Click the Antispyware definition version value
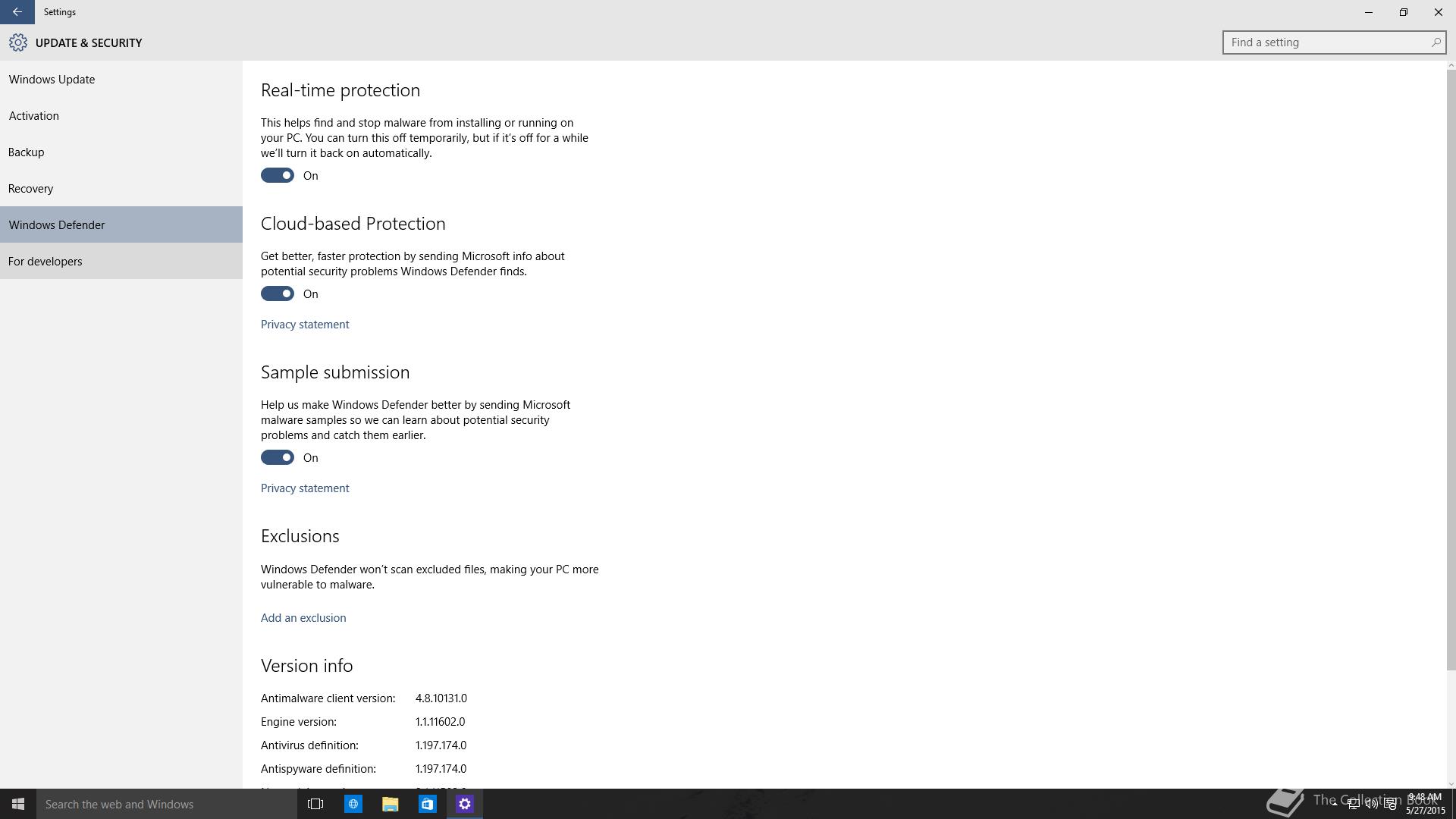Viewport: 1456px width, 819px height. point(441,768)
